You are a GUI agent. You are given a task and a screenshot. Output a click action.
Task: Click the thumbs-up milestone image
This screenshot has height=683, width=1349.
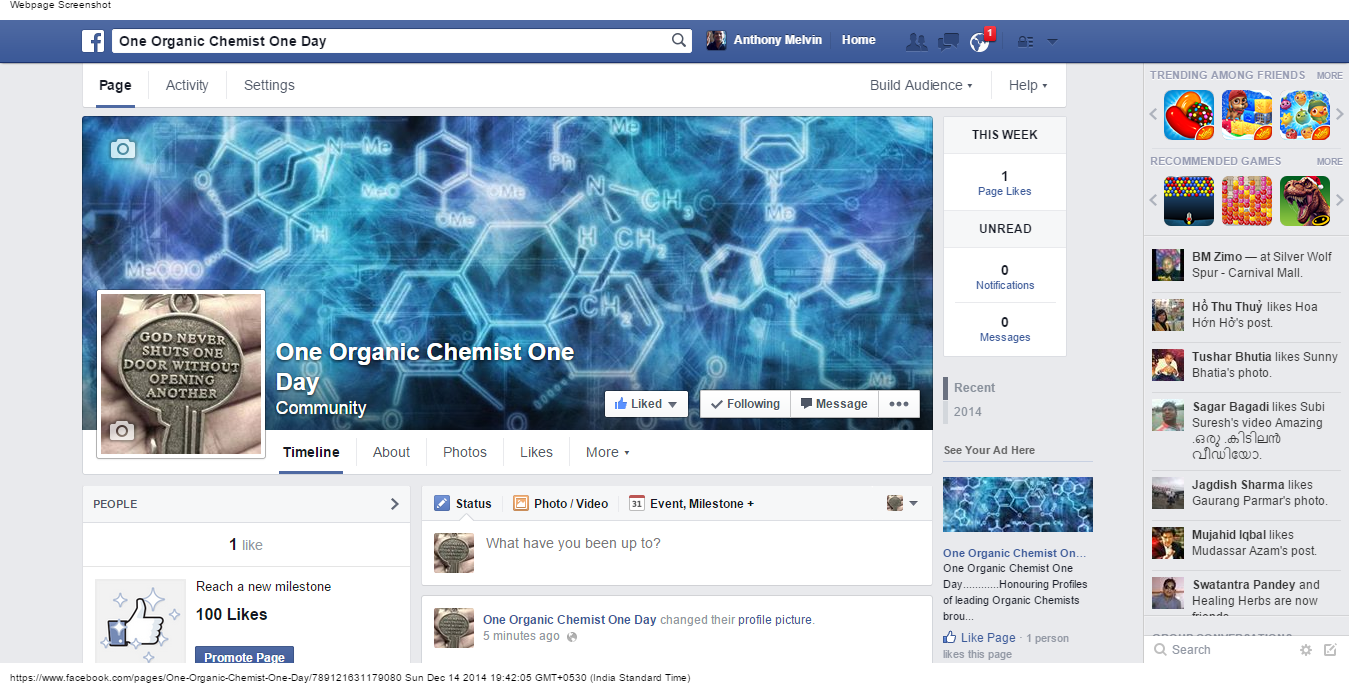141,622
